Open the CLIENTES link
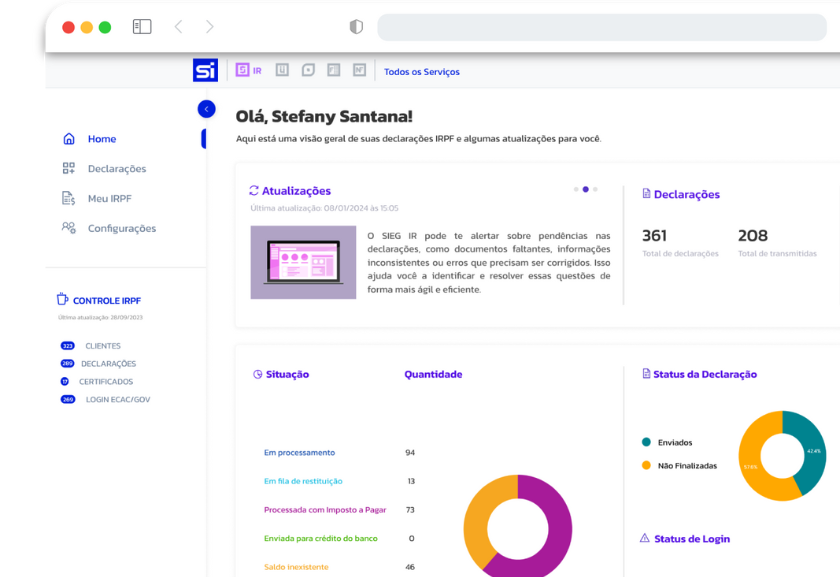This screenshot has height=577, width=840. (102, 346)
